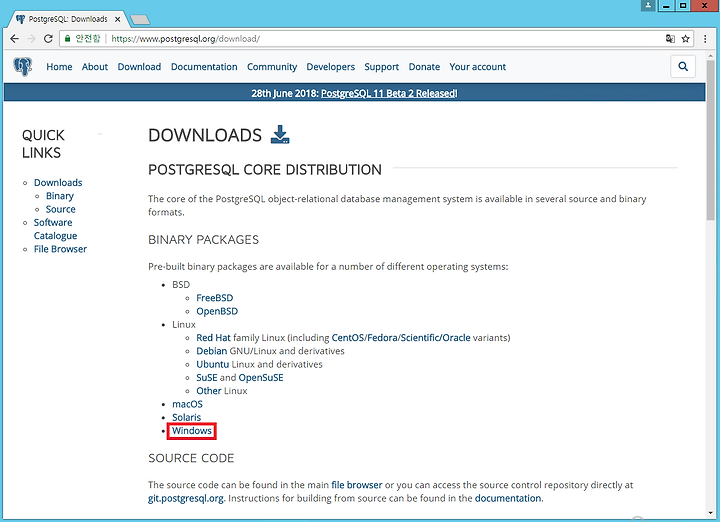Open the Other Linux link
The height and width of the screenshot is (522, 720).
pos(209,391)
